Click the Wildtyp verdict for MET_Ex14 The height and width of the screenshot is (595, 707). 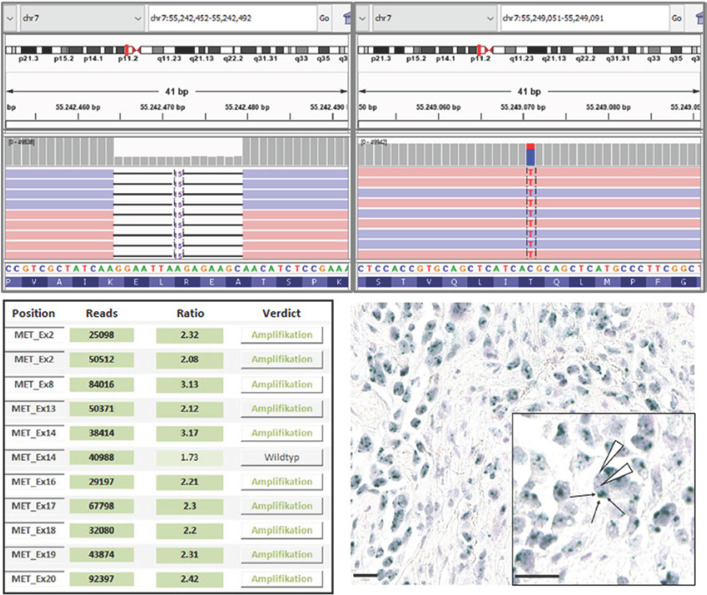point(282,458)
